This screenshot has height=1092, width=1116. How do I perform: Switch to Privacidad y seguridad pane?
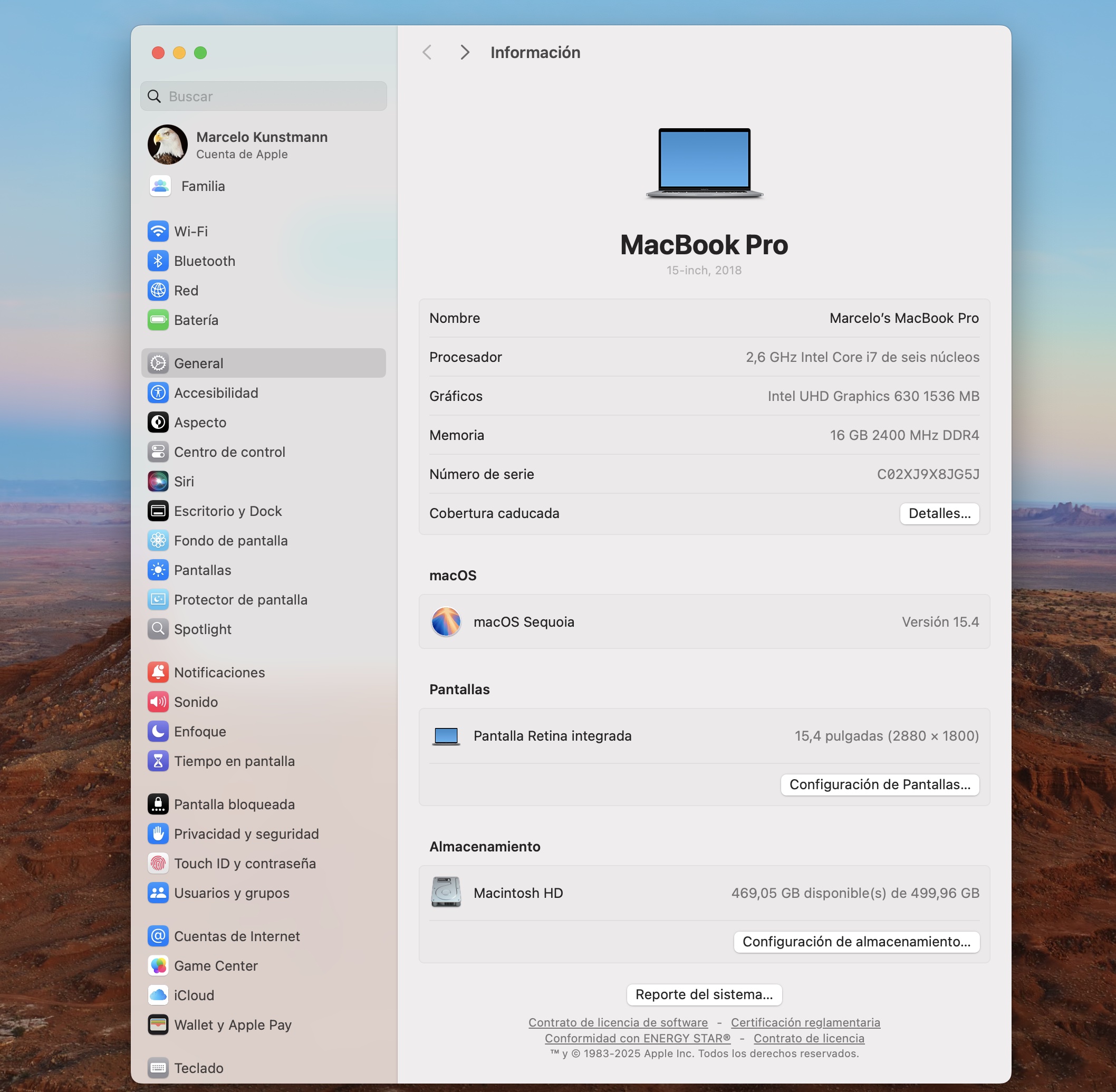click(246, 834)
